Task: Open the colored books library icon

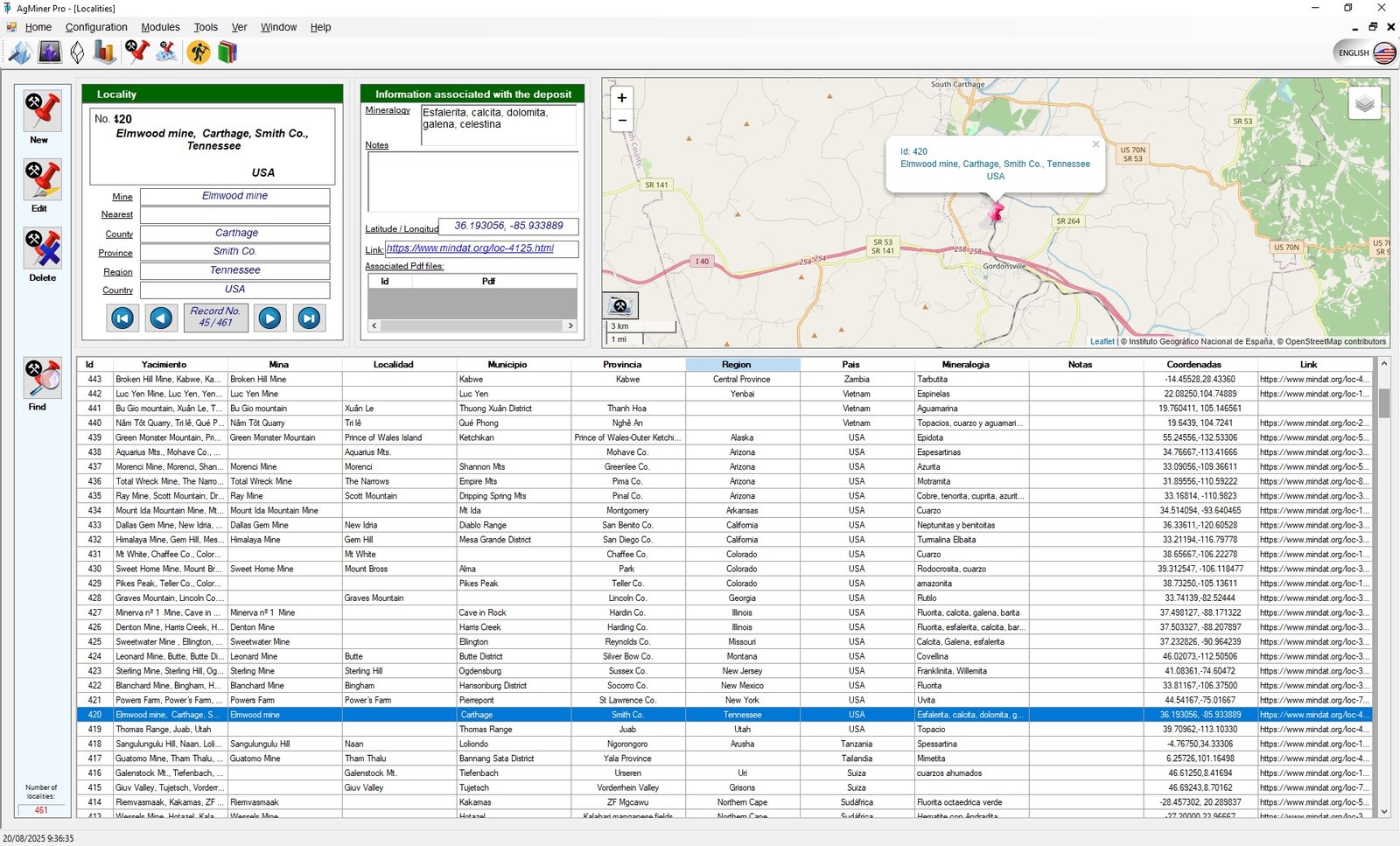Action: click(x=227, y=52)
